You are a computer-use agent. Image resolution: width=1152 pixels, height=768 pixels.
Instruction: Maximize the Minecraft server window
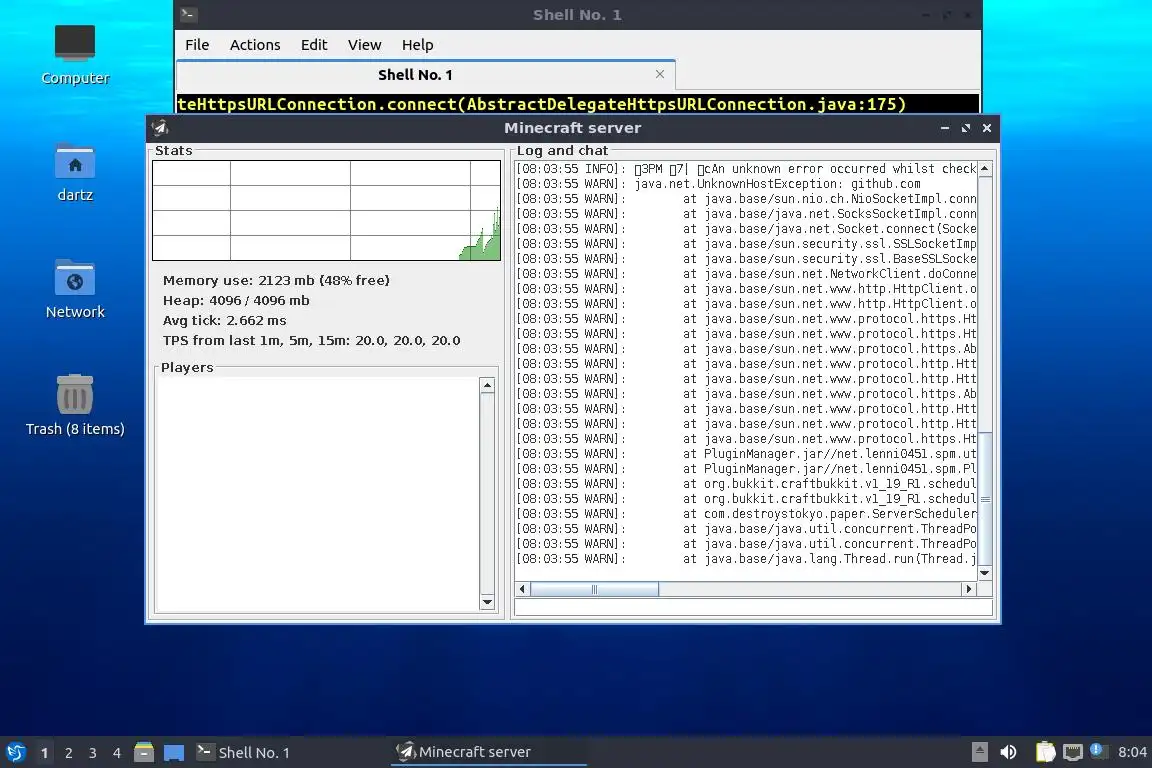966,128
